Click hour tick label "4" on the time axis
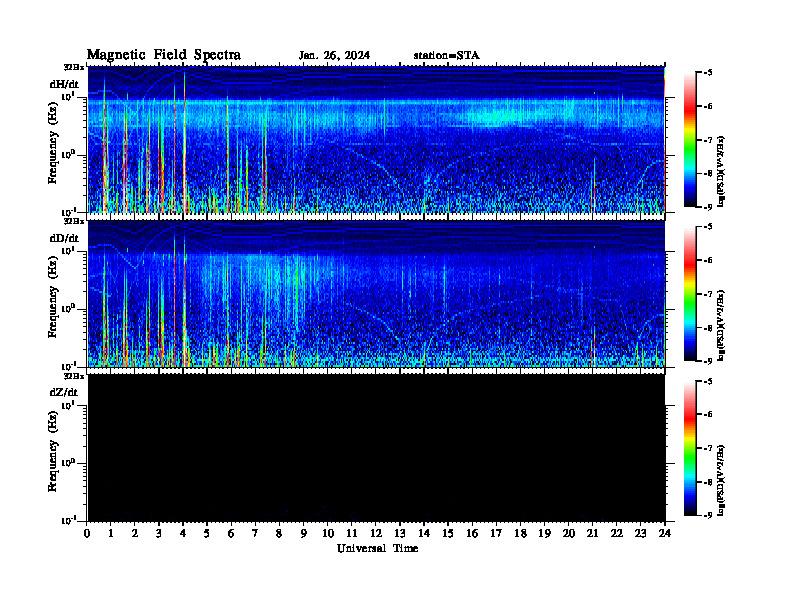The height and width of the screenshot is (612, 792). pyautogui.click(x=183, y=534)
